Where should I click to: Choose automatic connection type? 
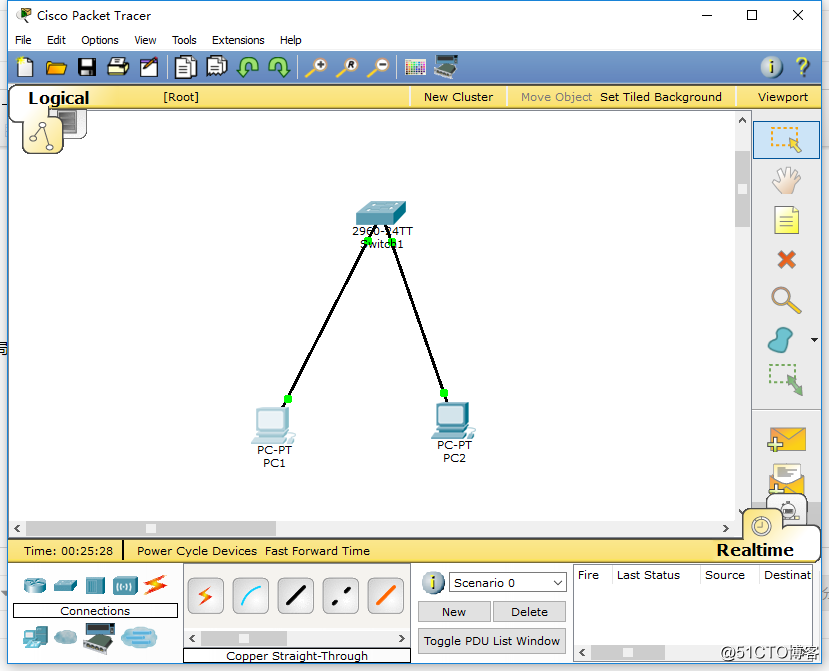tap(206, 596)
